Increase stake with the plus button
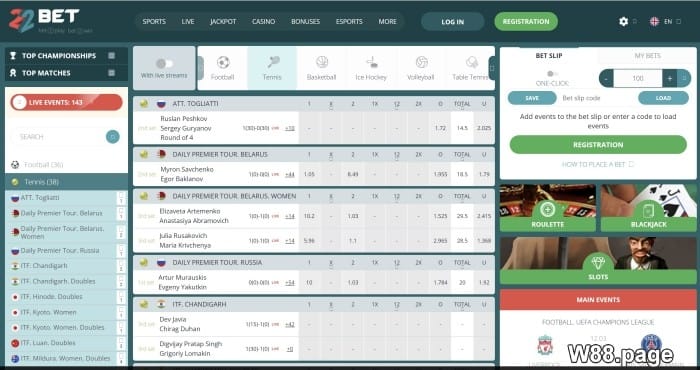 coord(670,79)
